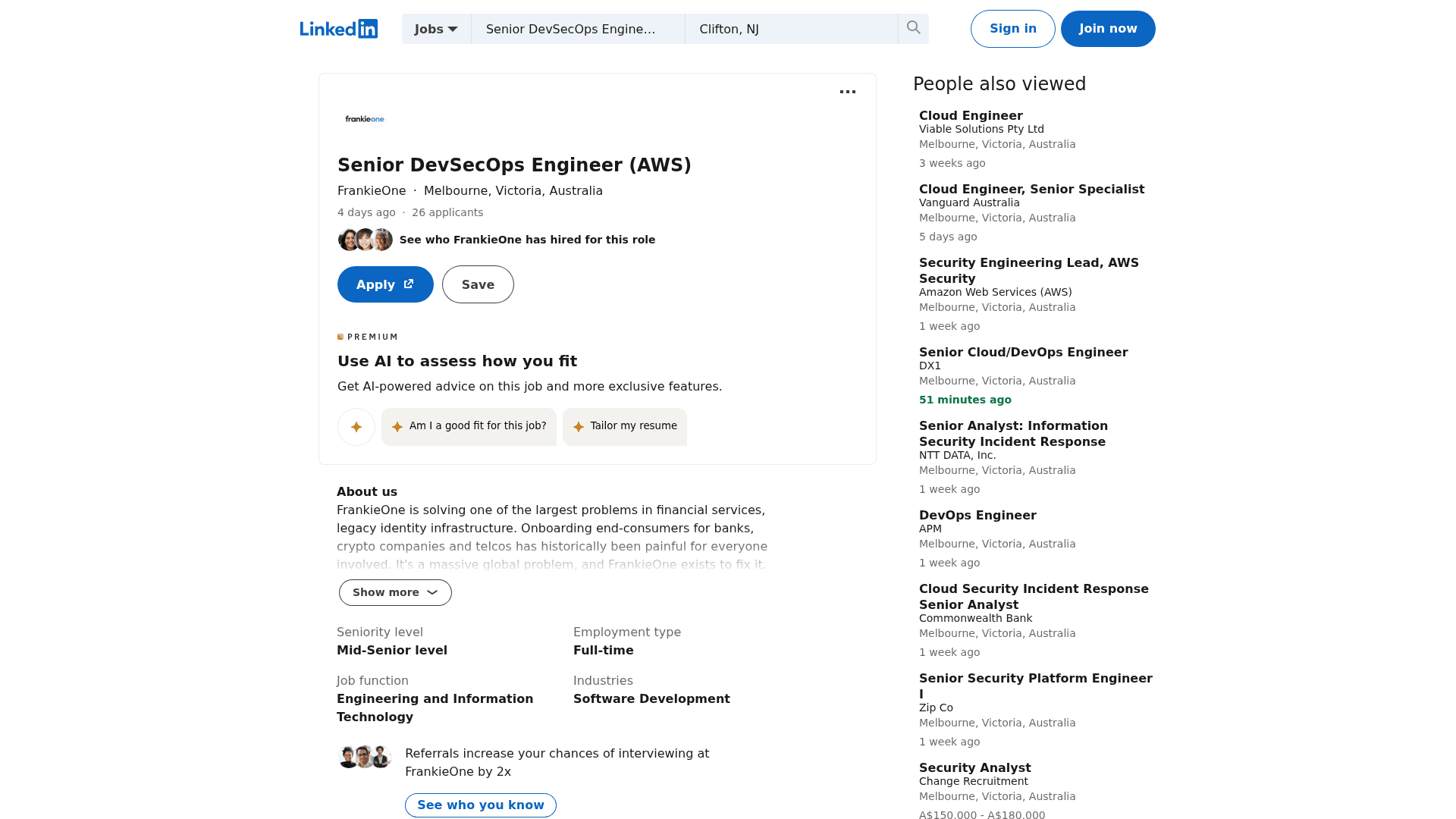Open Security Engineering Lead, AWS Security job
The width and height of the screenshot is (1456, 819).
tap(1029, 271)
